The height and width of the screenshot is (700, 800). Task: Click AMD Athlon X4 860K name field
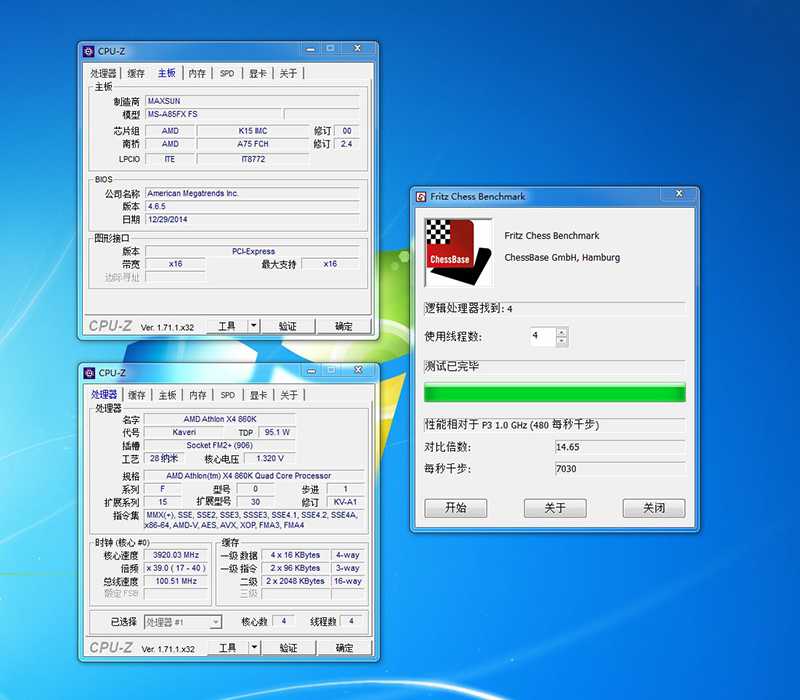[x=220, y=419]
